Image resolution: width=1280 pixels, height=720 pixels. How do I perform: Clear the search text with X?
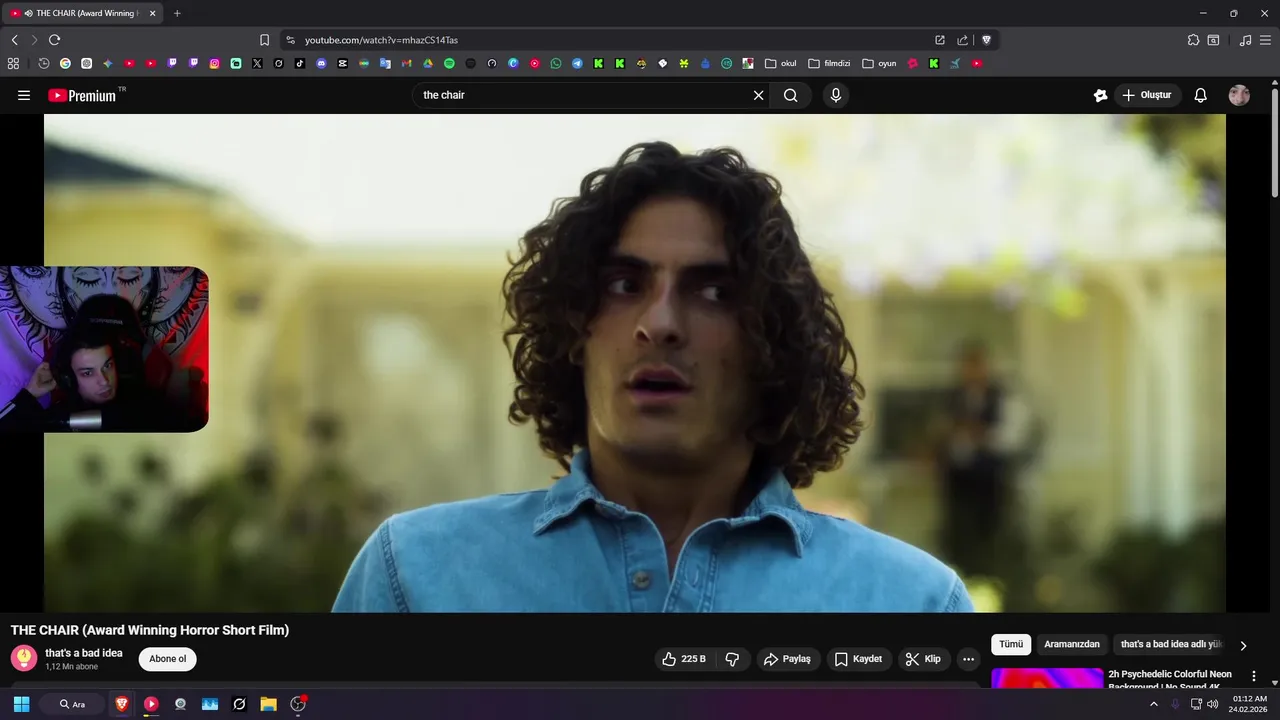pos(758,95)
